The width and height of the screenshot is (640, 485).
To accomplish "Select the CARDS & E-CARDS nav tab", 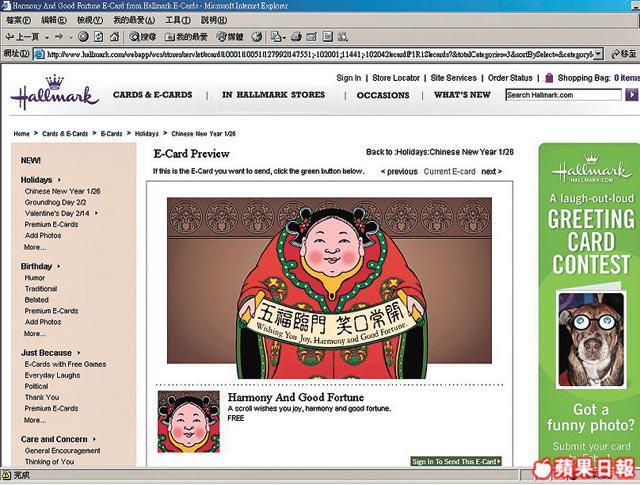I will (153, 95).
